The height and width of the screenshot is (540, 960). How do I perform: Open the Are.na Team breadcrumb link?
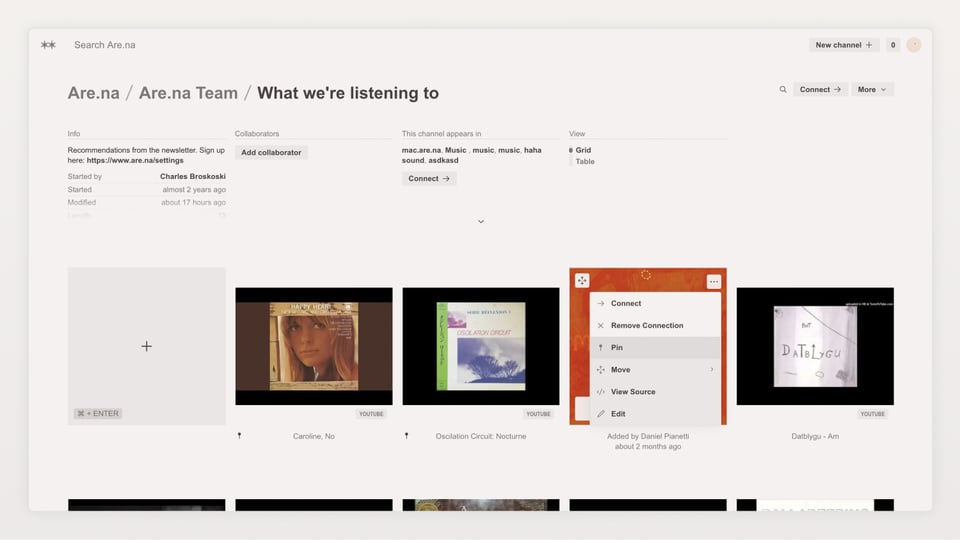point(188,93)
